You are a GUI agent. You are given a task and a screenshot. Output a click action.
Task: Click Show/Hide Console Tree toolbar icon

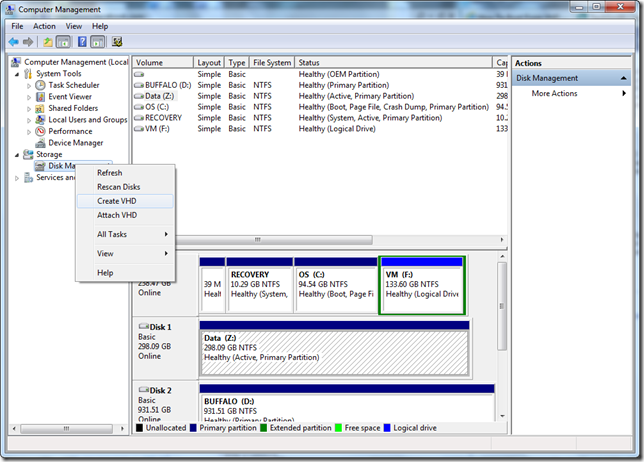63,41
